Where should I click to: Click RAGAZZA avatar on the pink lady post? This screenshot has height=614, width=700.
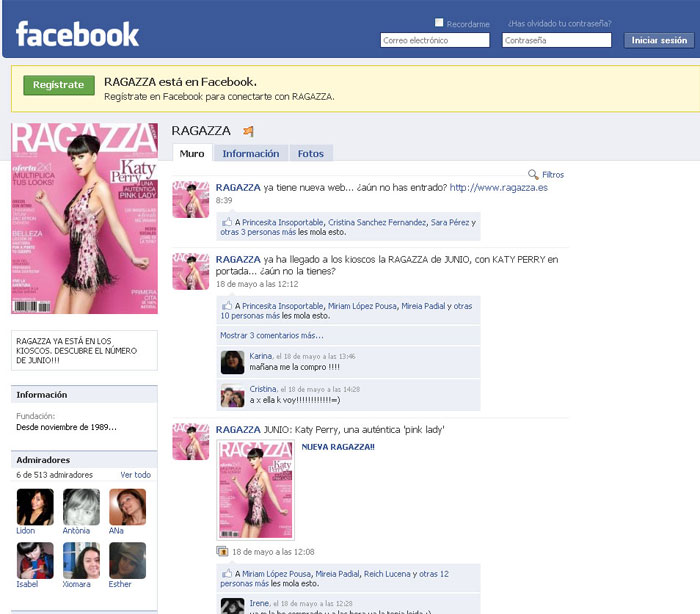pyautogui.click(x=191, y=442)
